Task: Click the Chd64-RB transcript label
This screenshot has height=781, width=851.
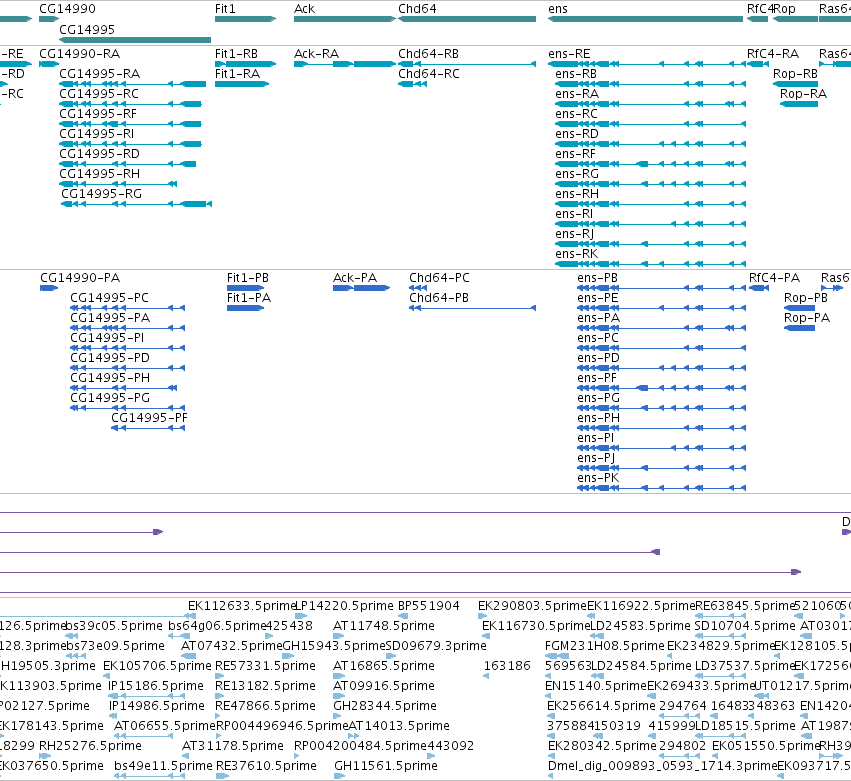Action: [428, 54]
